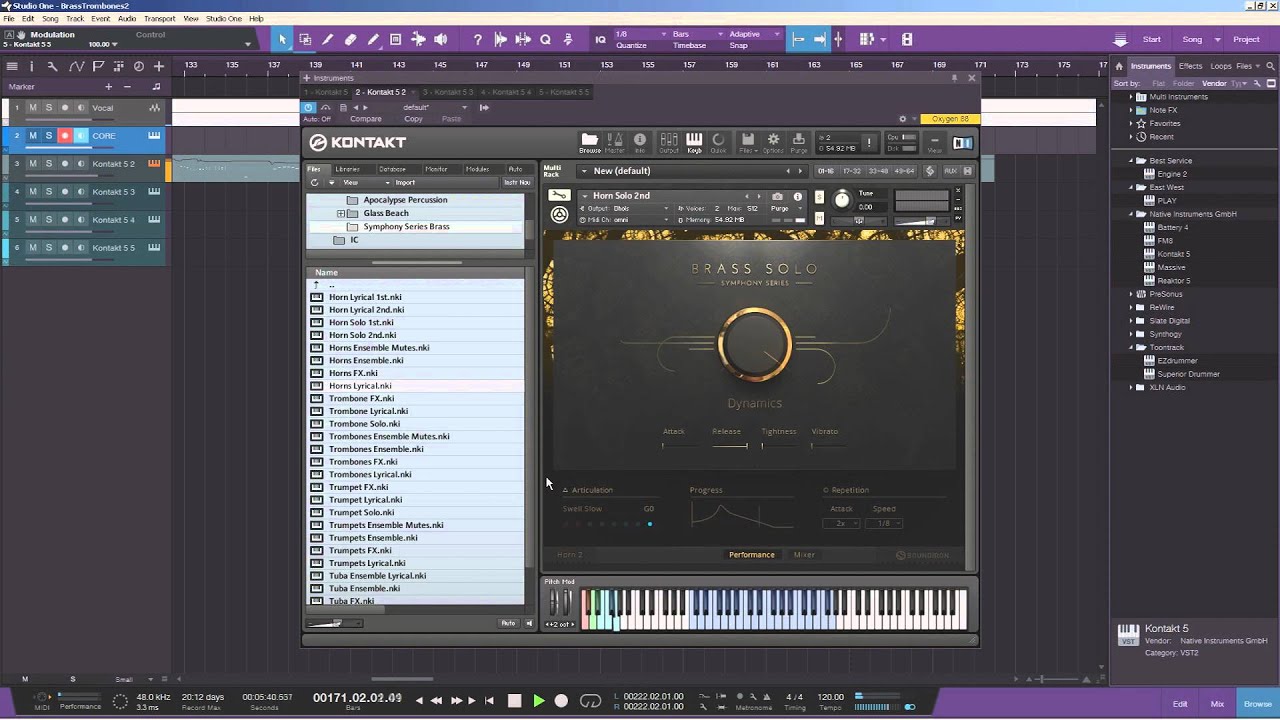The height and width of the screenshot is (720, 1280).
Task: Toggle monitor on the CORE track
Action: [x=81, y=136]
